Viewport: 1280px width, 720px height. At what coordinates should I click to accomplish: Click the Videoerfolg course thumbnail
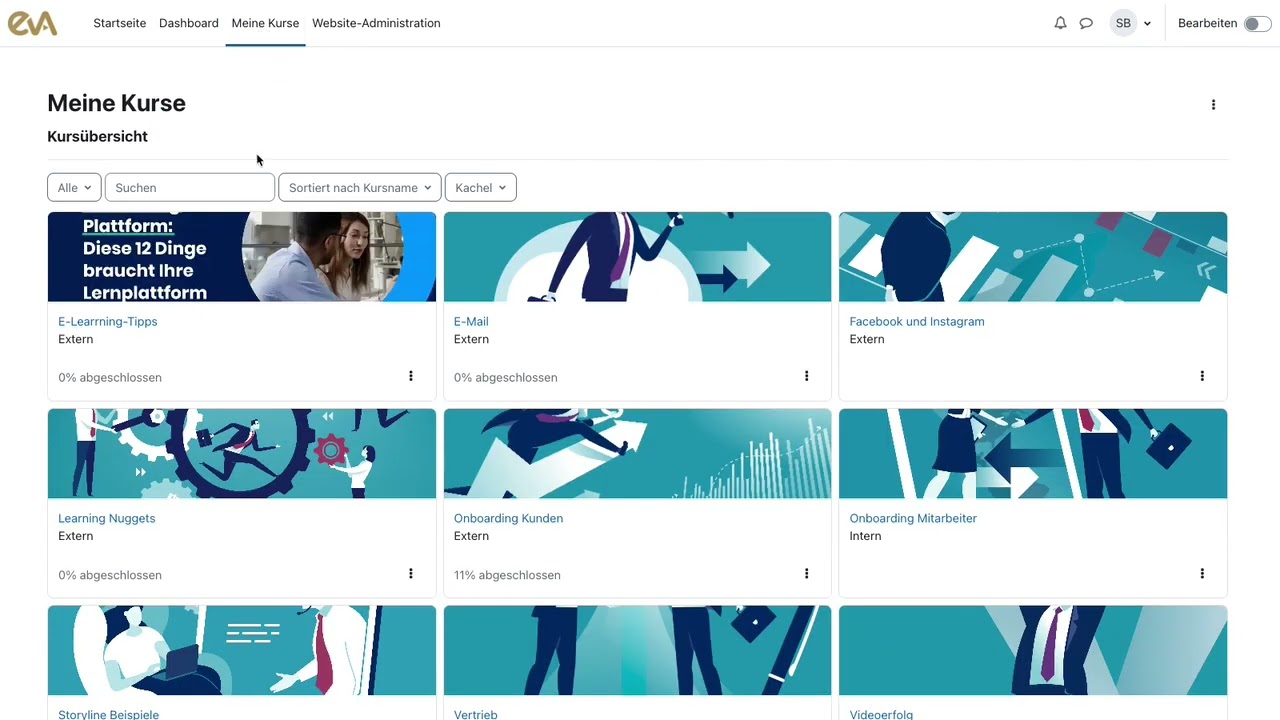tap(1033, 651)
